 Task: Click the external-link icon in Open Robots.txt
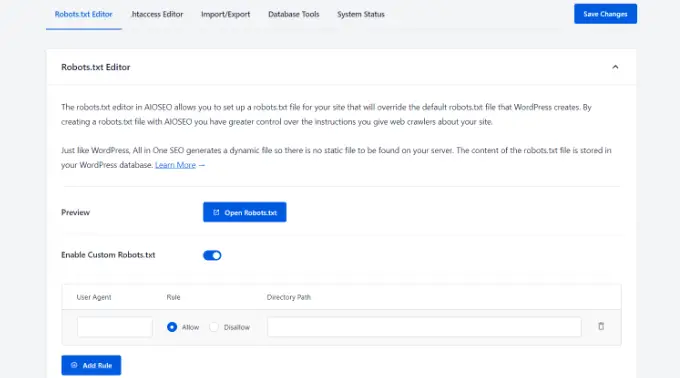click(x=216, y=212)
